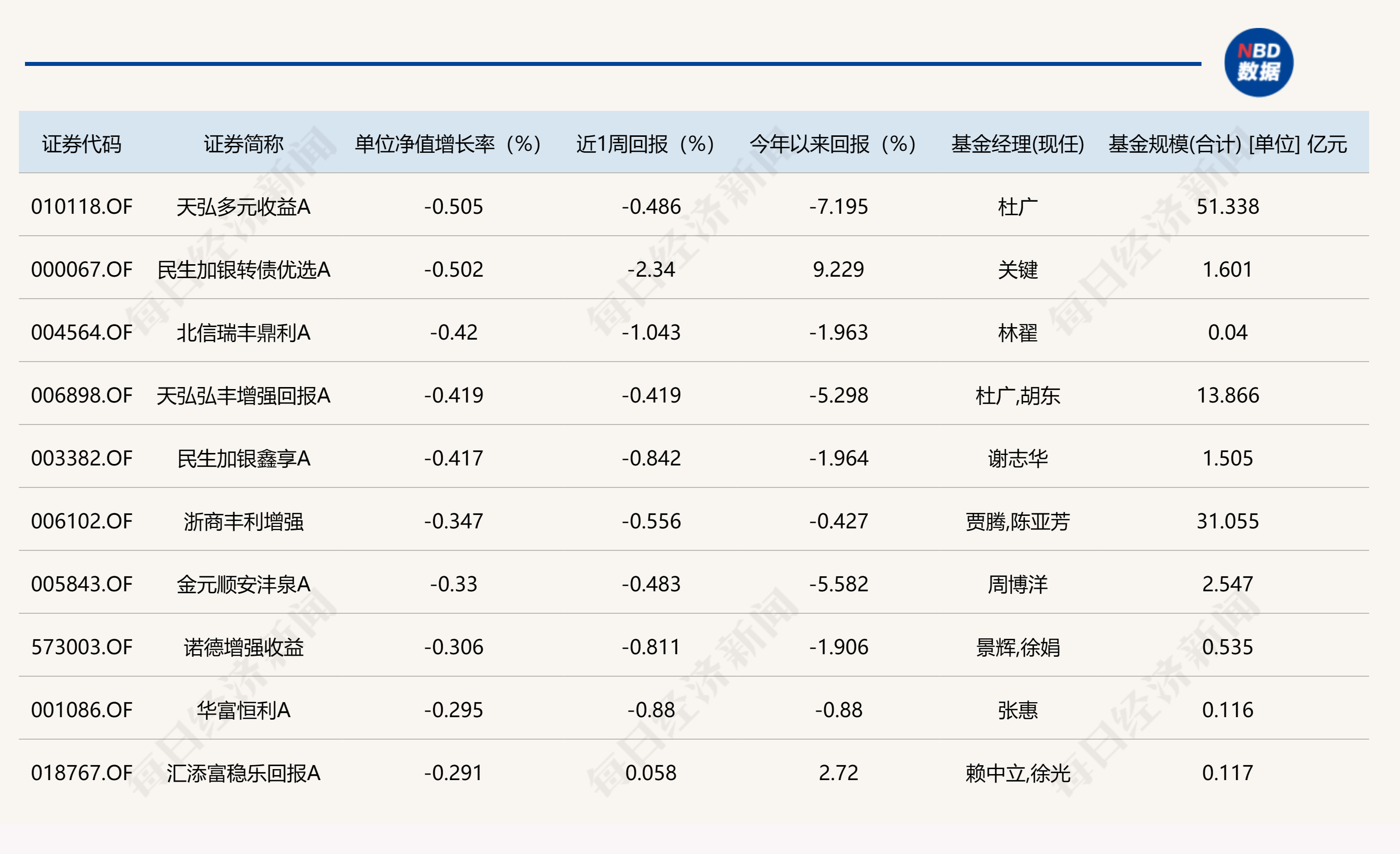
Task: Click the 今年以来回报（%） header
Action: point(833,144)
